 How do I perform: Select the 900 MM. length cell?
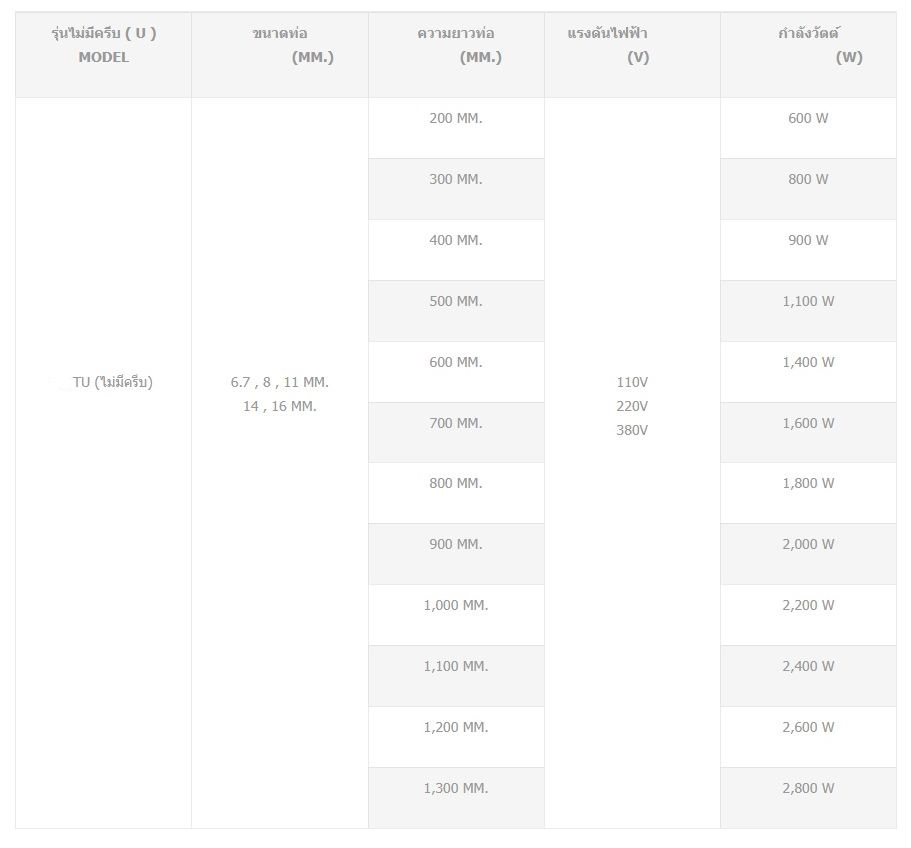tap(456, 554)
